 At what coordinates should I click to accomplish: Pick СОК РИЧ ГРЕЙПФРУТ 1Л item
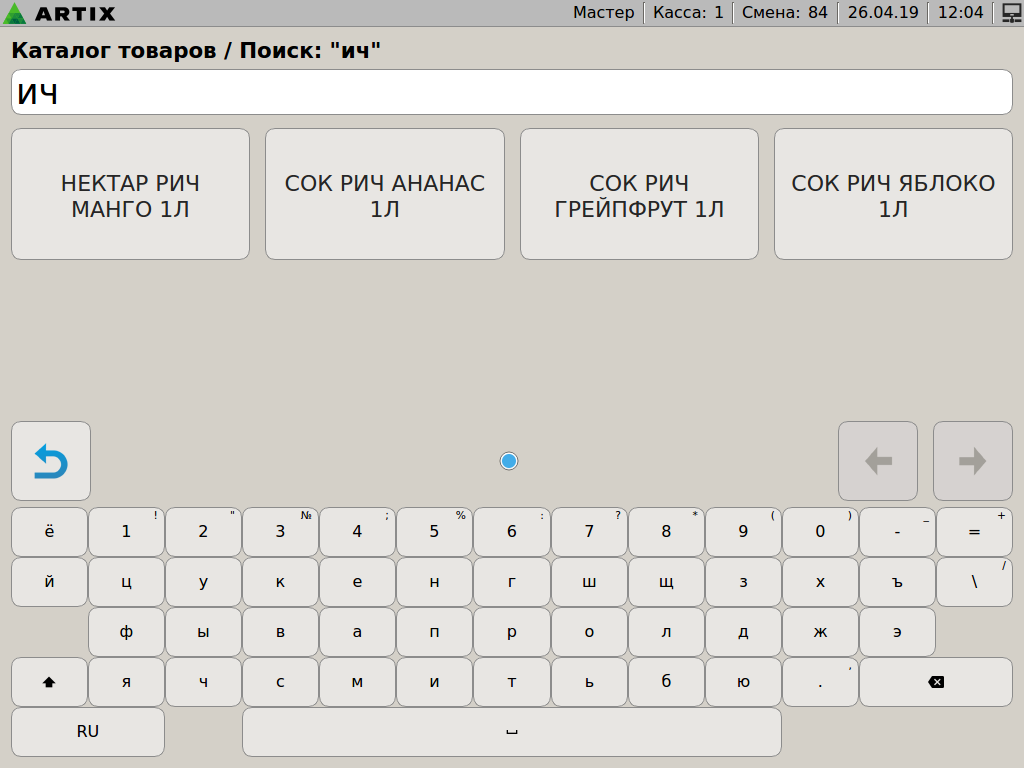tap(639, 195)
